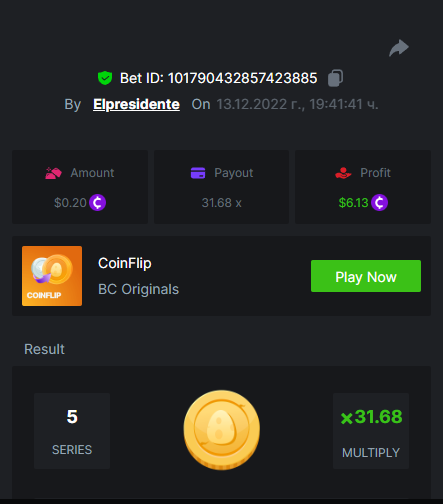The image size is (443, 504).
Task: Click the bet date and time text
Action: click(297, 104)
